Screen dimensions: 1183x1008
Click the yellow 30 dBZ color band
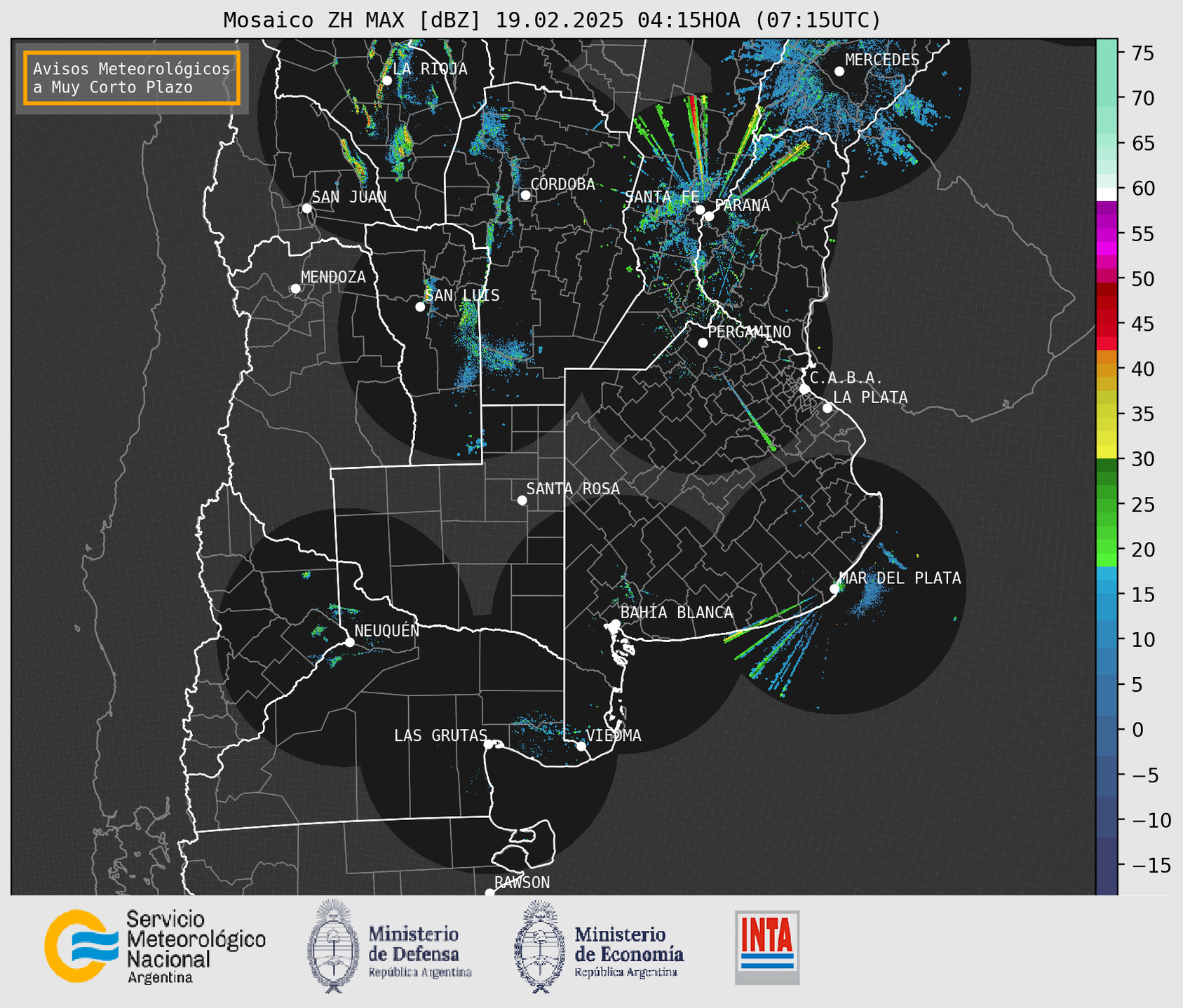(x=1107, y=452)
